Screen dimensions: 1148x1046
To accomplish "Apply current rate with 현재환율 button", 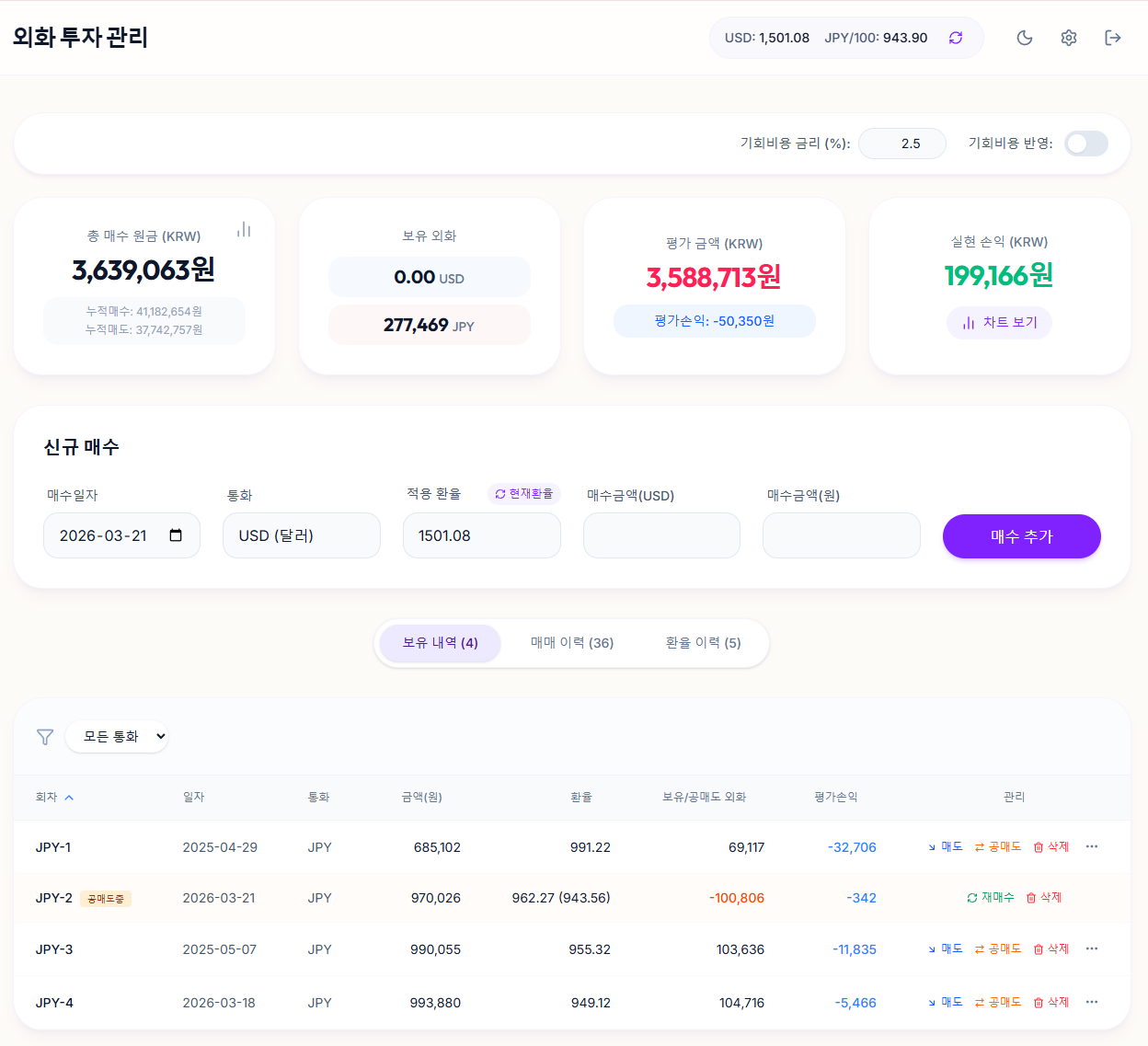I will point(524,494).
